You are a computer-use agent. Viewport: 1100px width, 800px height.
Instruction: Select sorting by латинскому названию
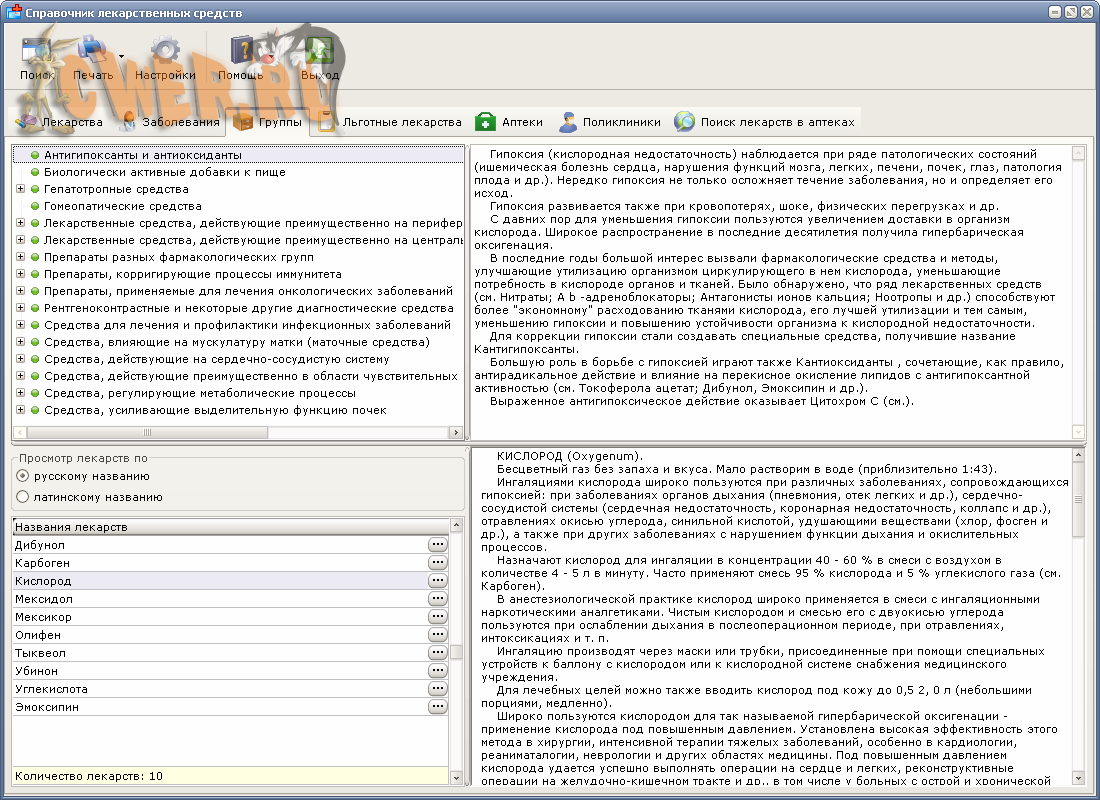click(23, 497)
